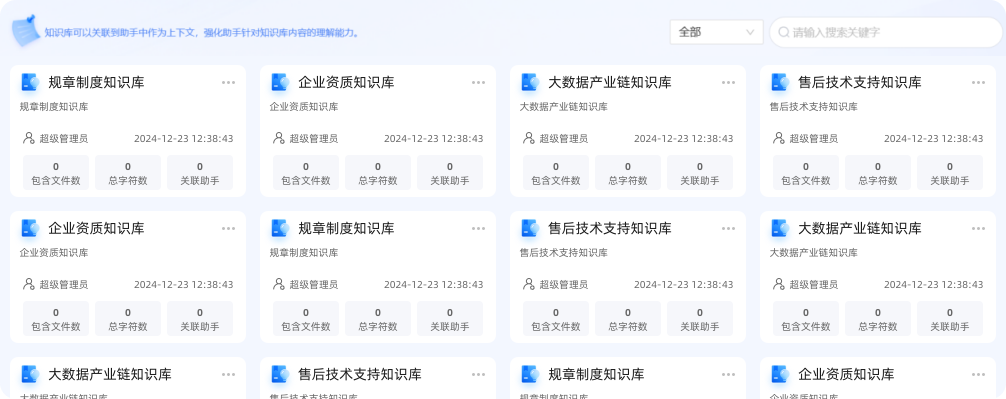Screen dimensions: 1006x399
Task: Click the magnifier icon in the search box
Action: (784, 32)
